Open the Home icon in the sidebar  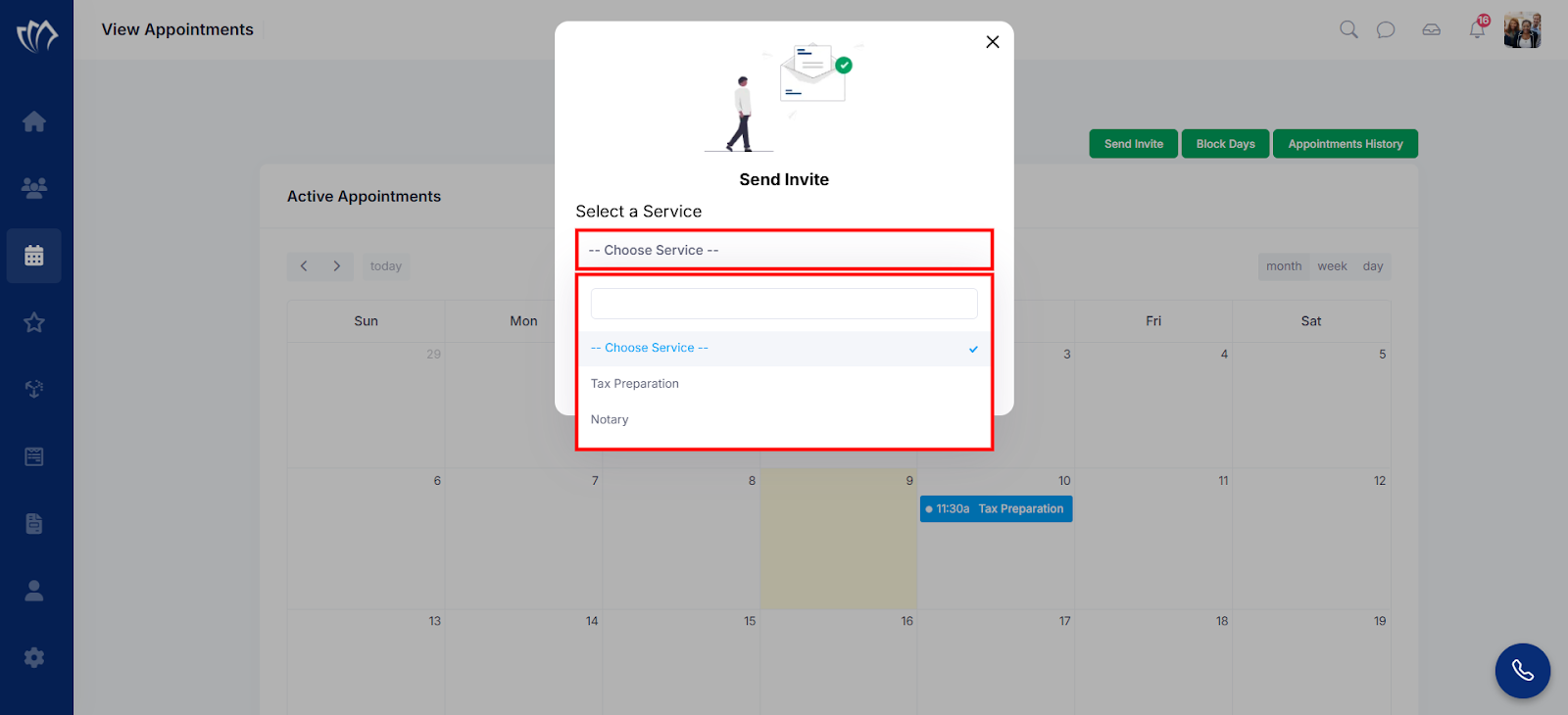pyautogui.click(x=34, y=121)
